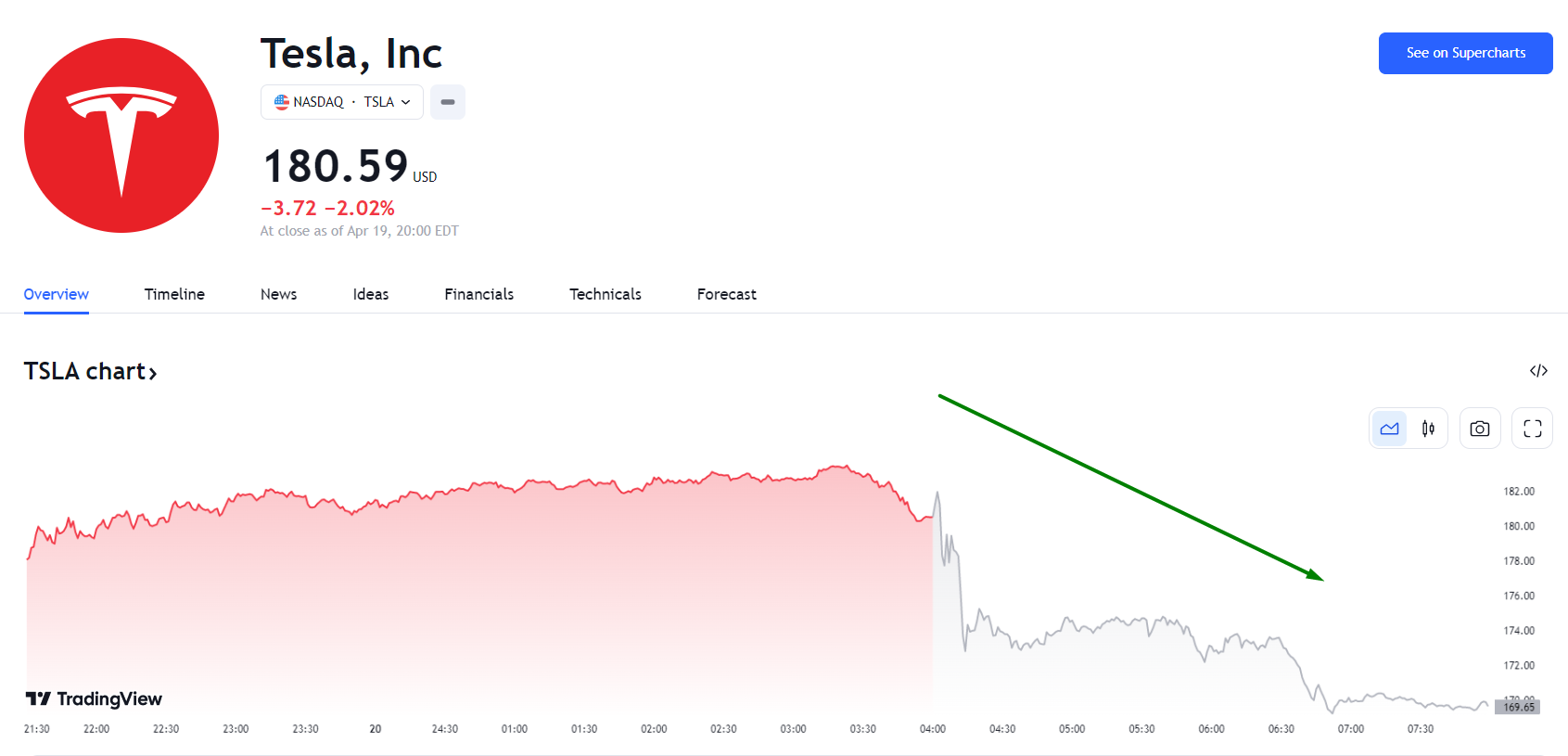Image resolution: width=1568 pixels, height=756 pixels.
Task: Select the Overview tab
Action: 57,294
